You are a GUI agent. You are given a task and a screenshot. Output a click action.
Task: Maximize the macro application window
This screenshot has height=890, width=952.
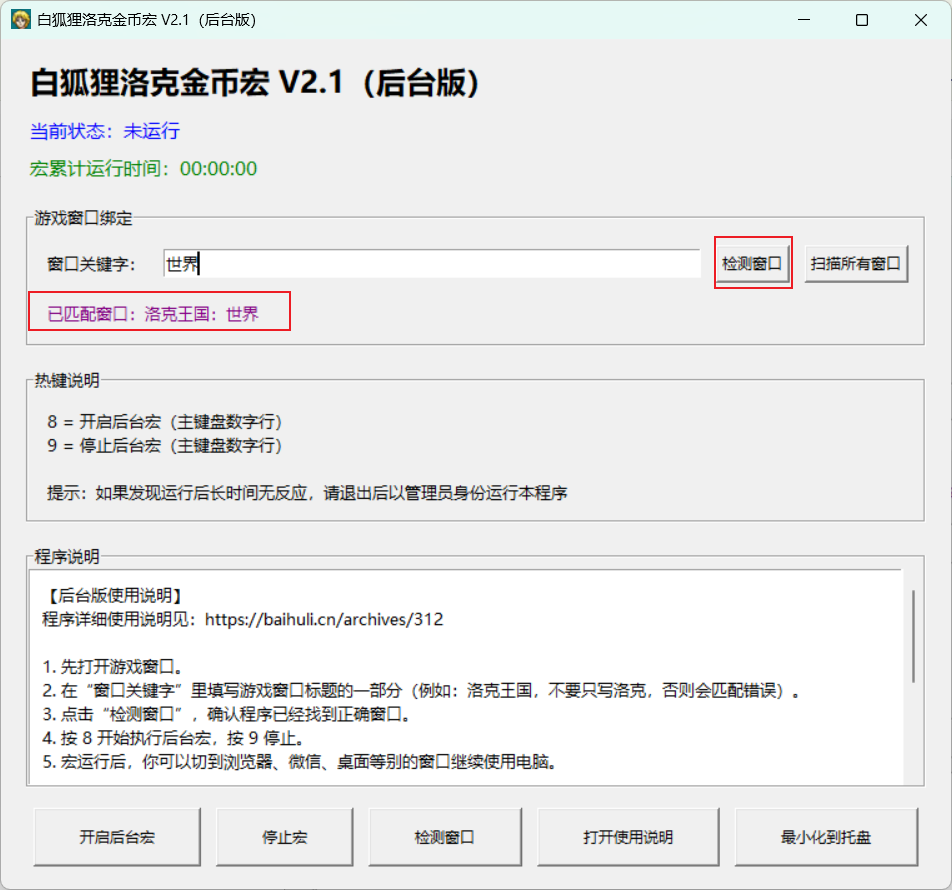[x=861, y=20]
